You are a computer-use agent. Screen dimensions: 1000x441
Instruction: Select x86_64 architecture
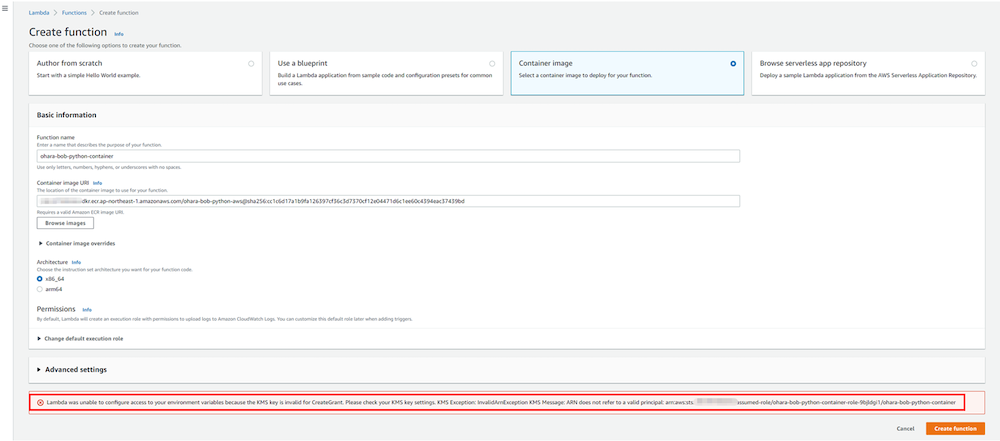[40, 279]
